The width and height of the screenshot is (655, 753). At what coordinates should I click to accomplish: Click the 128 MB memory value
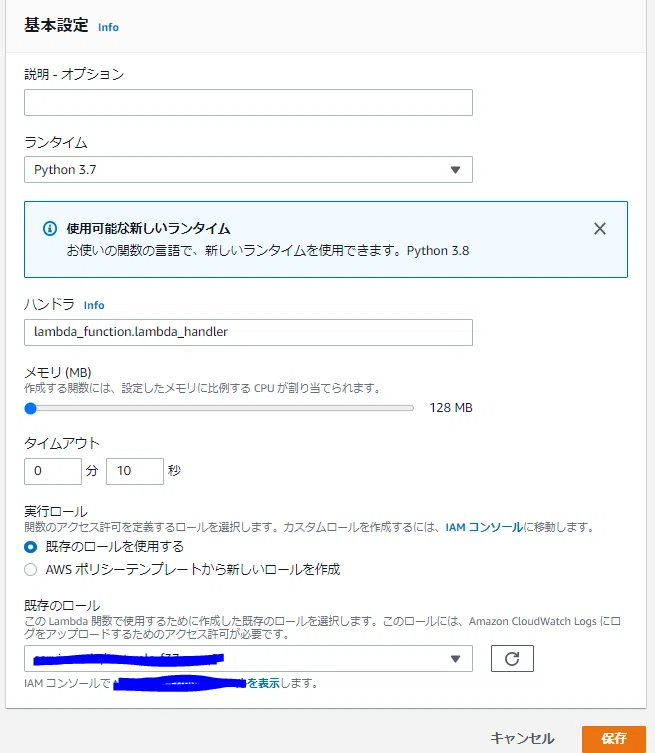451,408
